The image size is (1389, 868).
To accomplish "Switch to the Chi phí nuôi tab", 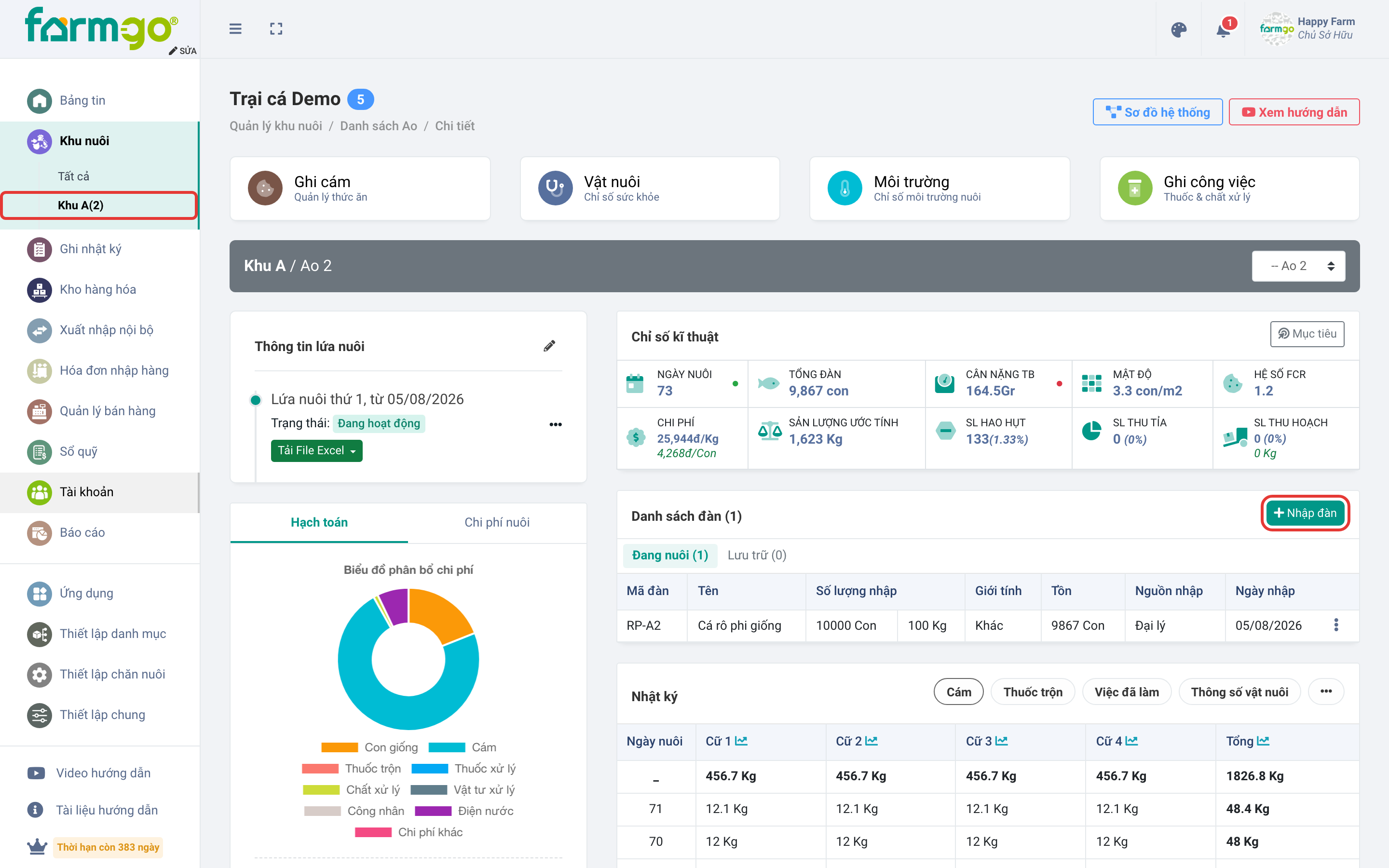I will click(x=497, y=522).
